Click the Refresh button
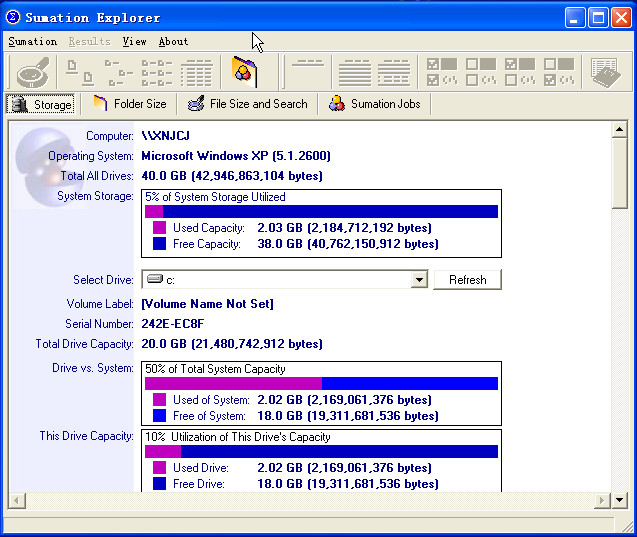 (x=468, y=279)
